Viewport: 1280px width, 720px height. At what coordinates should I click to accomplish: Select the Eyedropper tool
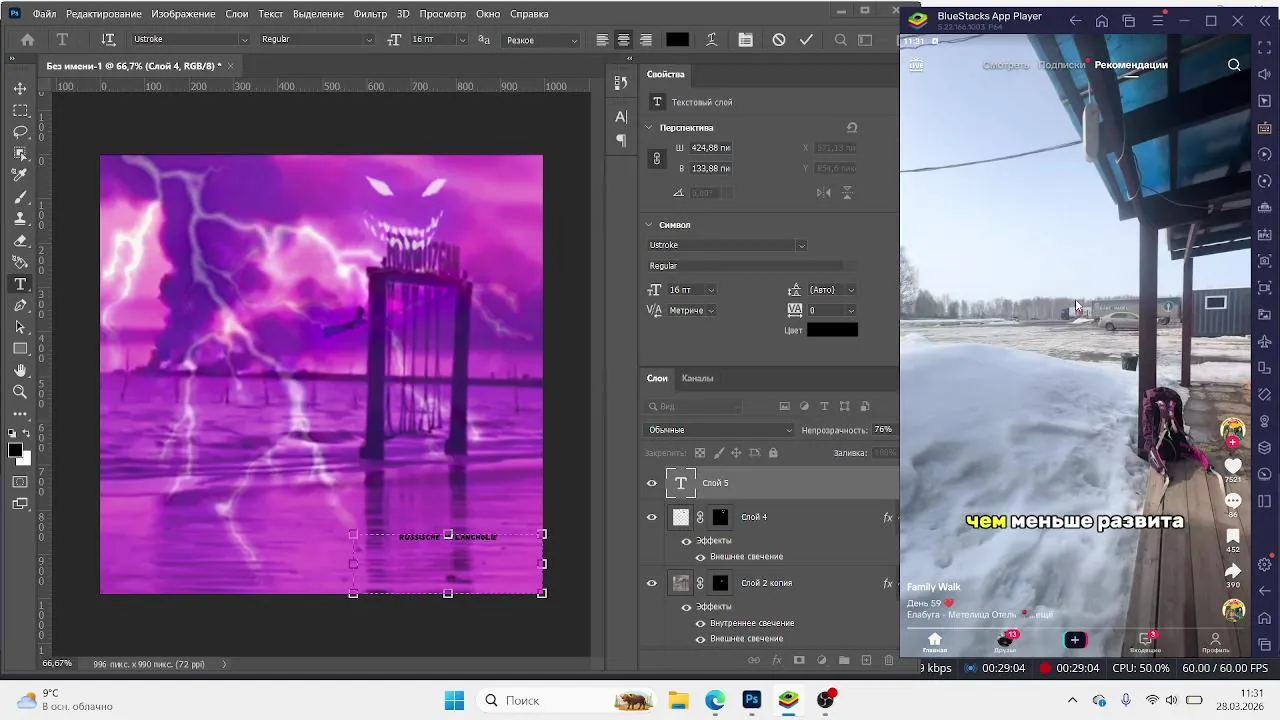20,175
